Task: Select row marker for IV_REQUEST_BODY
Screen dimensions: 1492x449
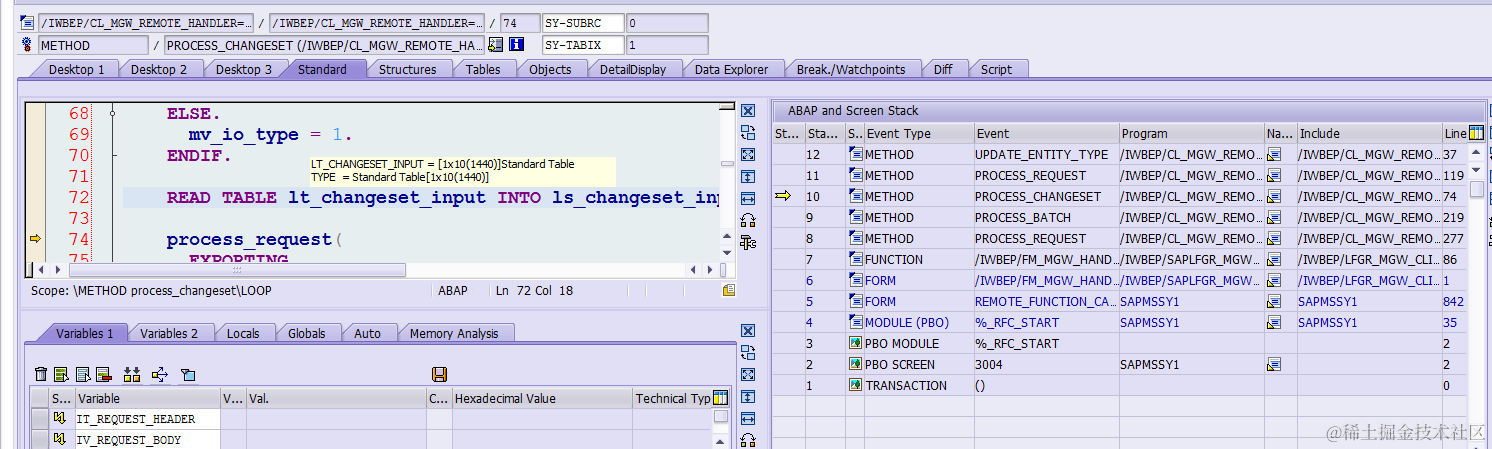Action: click(39, 439)
